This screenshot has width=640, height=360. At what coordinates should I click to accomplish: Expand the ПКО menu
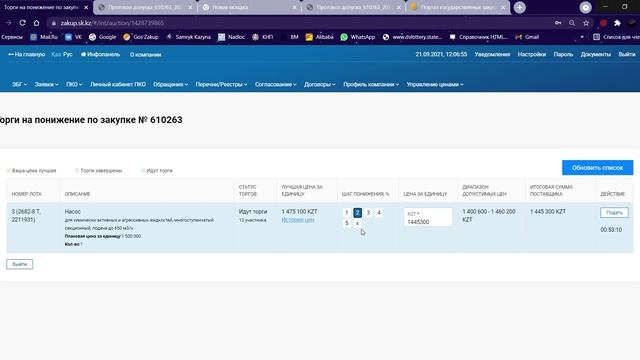[74, 84]
